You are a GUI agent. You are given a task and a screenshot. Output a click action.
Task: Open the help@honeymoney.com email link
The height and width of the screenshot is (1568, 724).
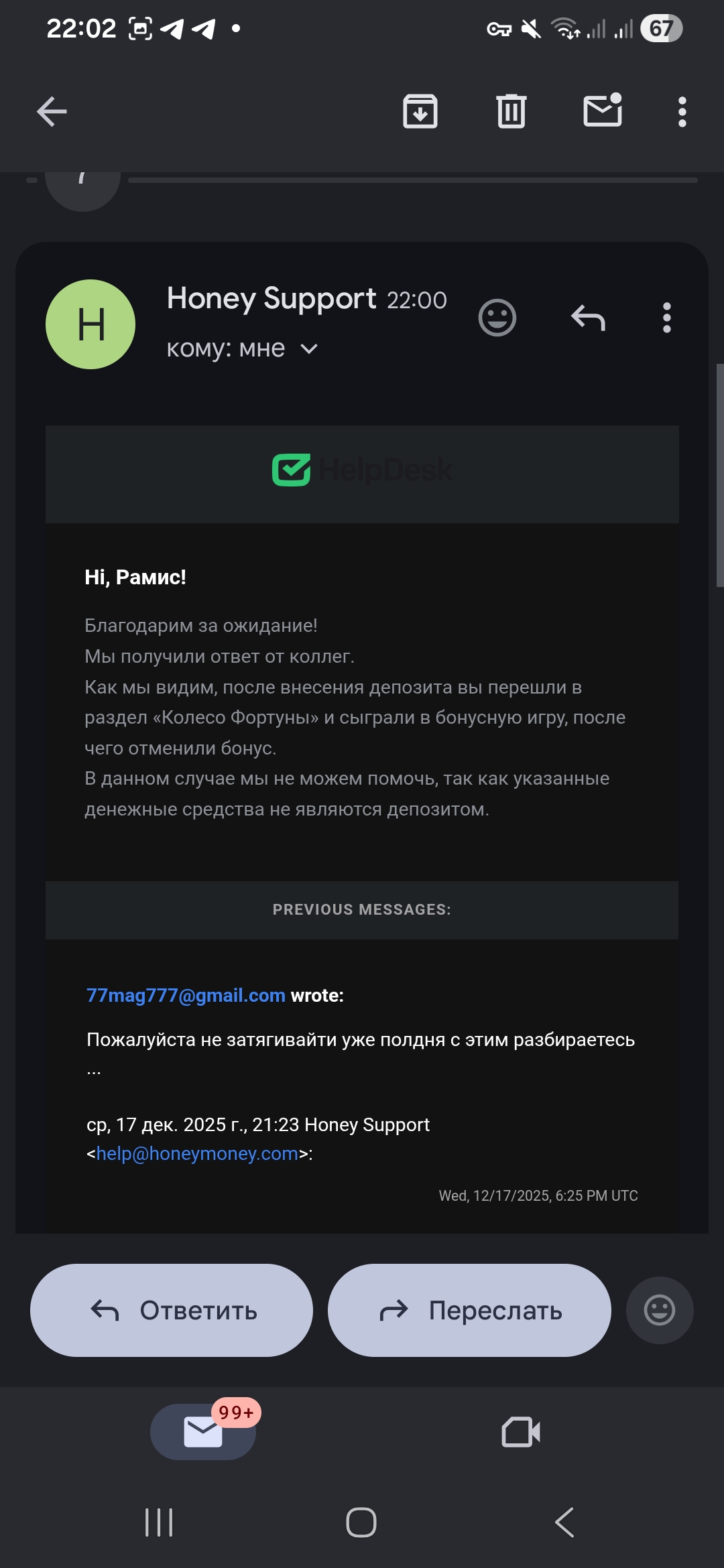[x=197, y=1154]
